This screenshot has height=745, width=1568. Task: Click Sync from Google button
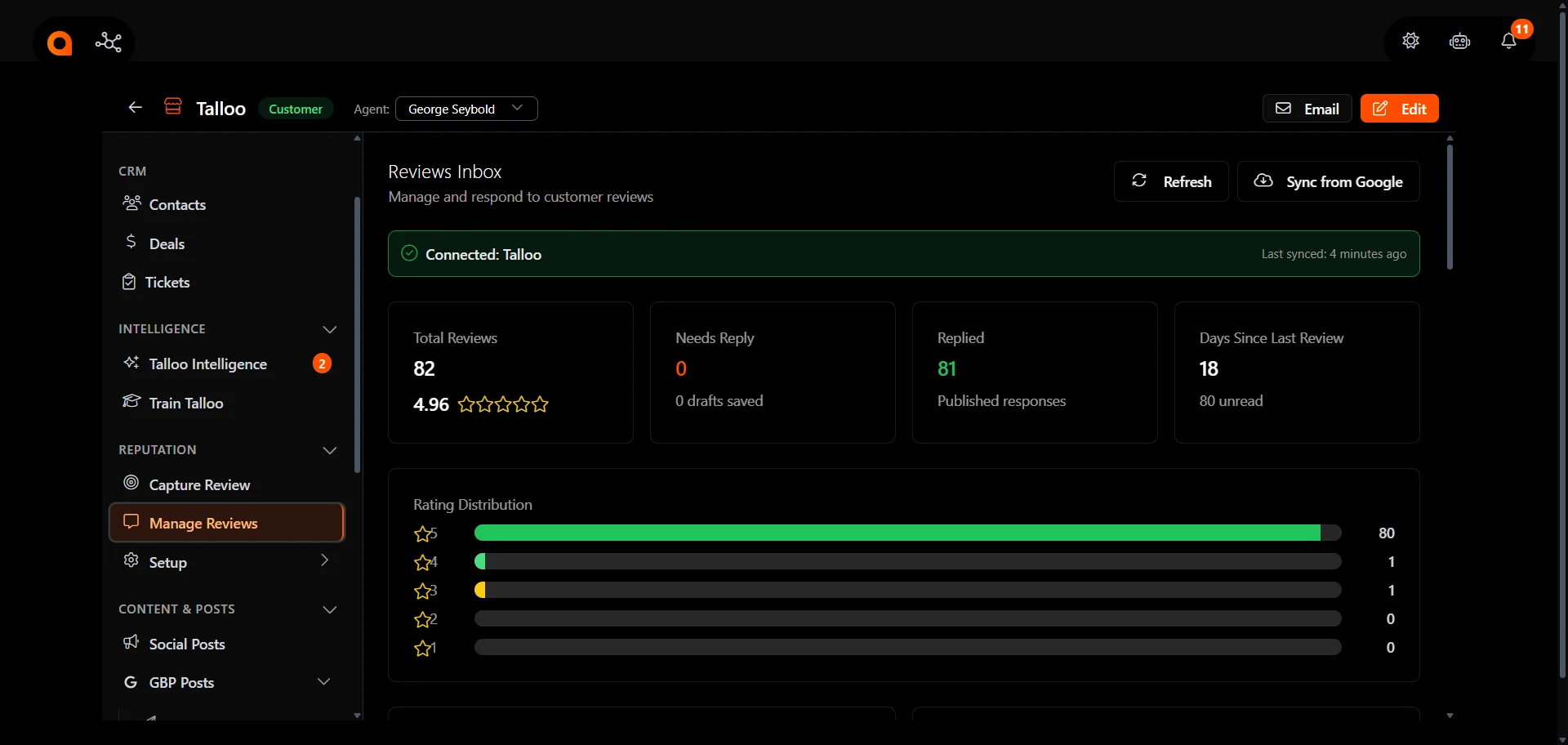point(1329,181)
